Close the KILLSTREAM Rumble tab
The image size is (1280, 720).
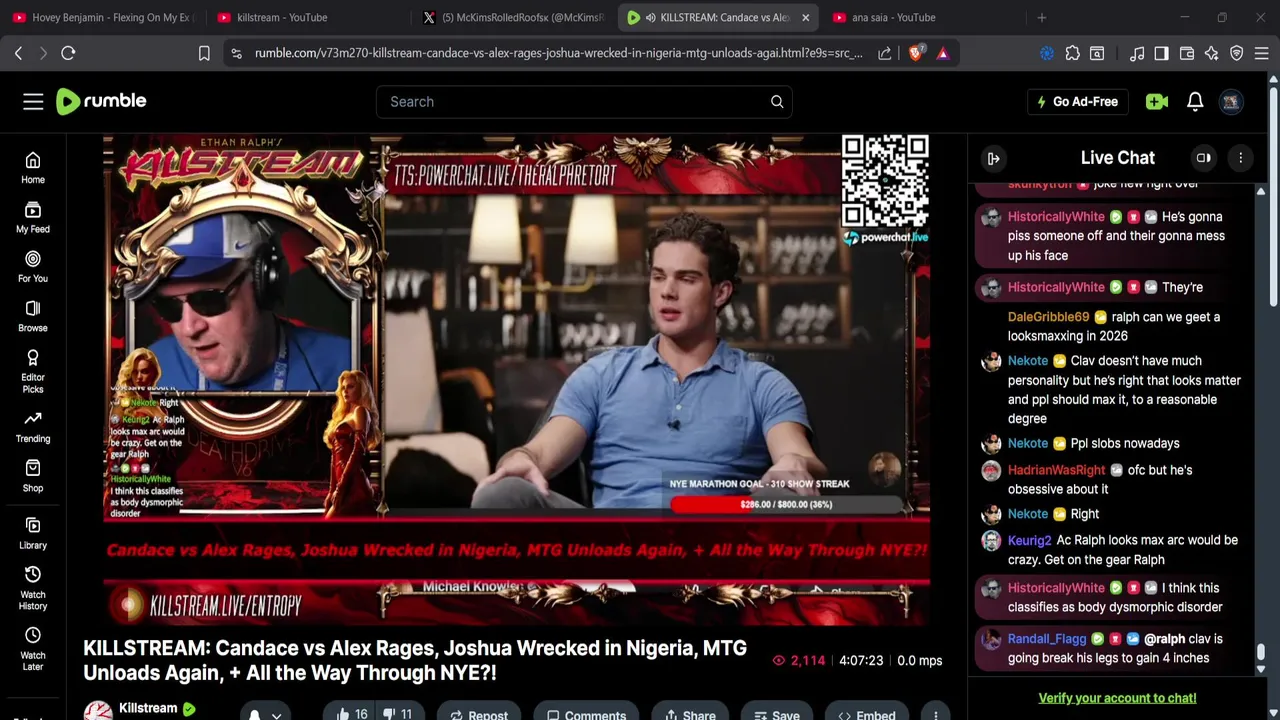click(805, 17)
